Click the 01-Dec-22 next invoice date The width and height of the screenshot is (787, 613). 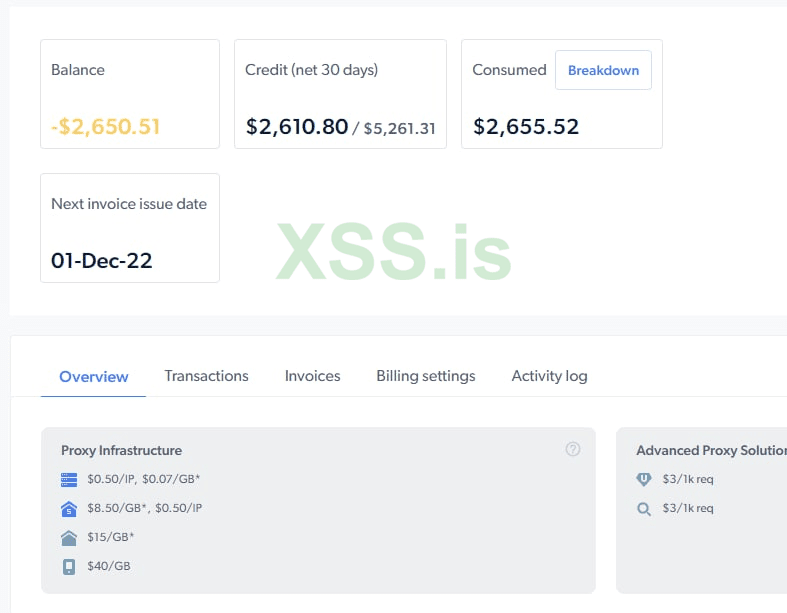102,261
